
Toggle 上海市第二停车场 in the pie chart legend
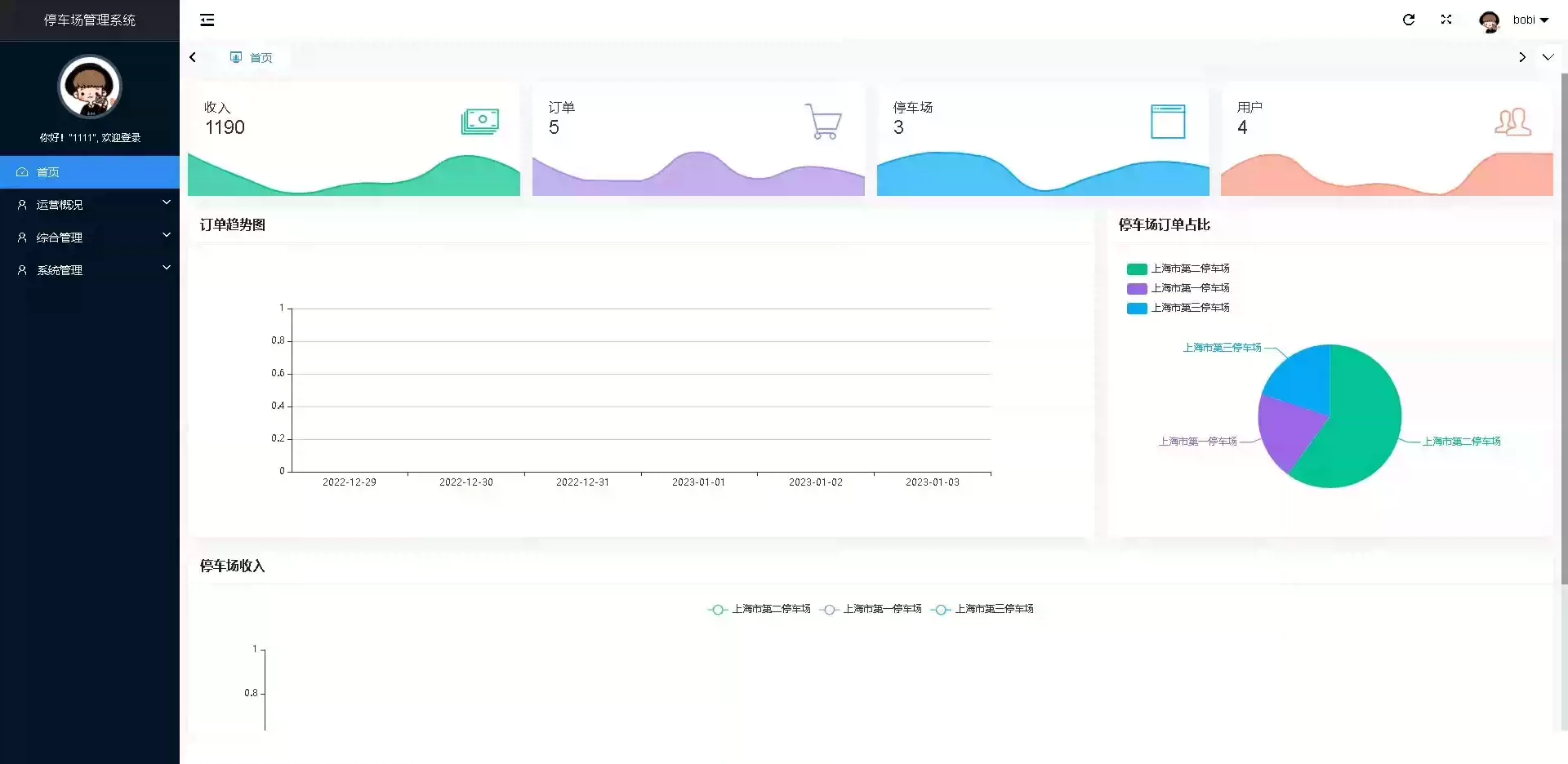pos(1178,269)
